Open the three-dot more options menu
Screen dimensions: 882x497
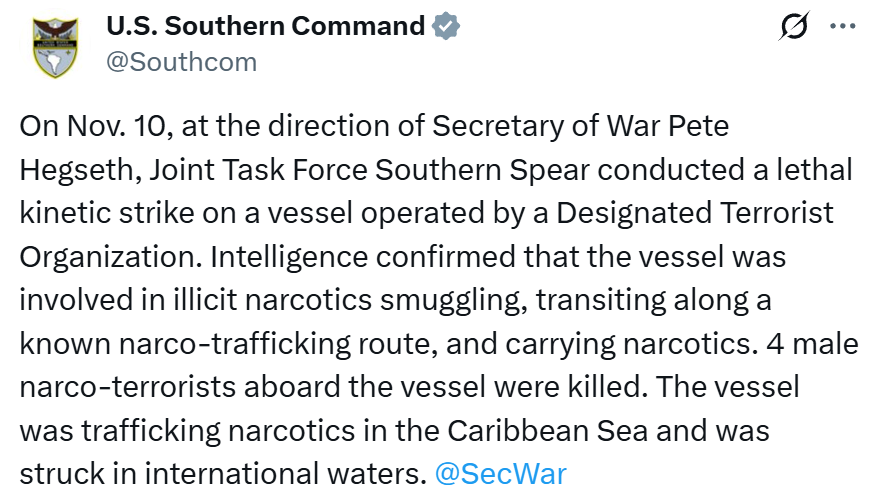coord(843,27)
